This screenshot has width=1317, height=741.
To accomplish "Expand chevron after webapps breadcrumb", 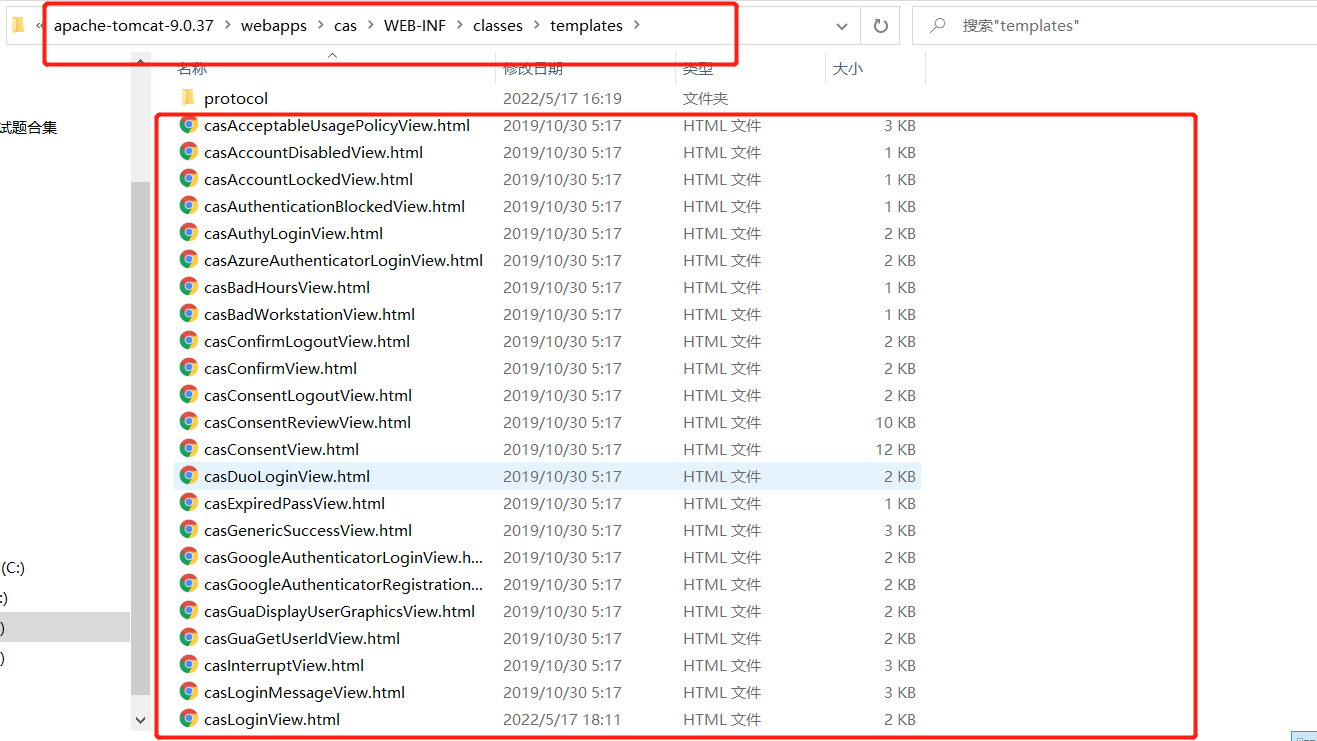I will 321,26.
